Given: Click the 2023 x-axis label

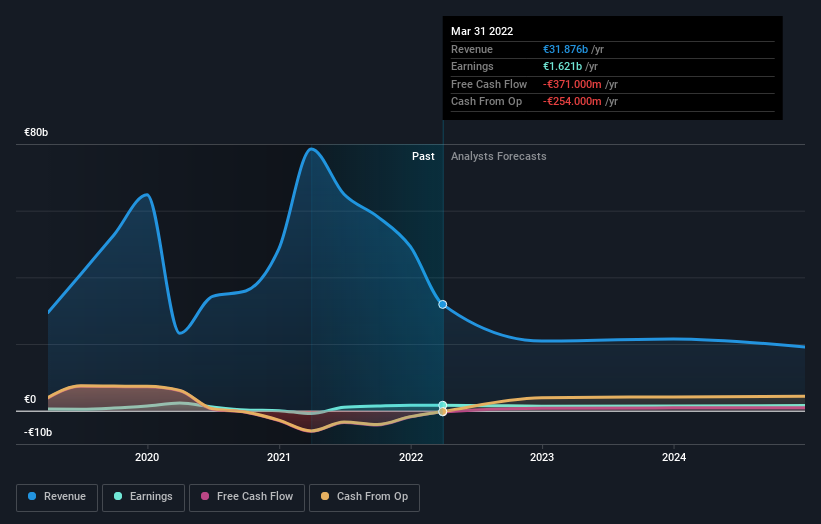Looking at the screenshot, I should click(542, 457).
